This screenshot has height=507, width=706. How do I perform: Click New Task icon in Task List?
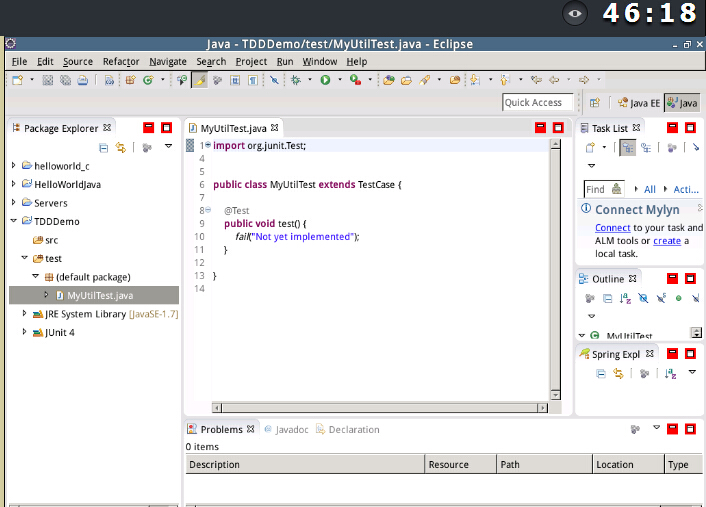click(590, 147)
